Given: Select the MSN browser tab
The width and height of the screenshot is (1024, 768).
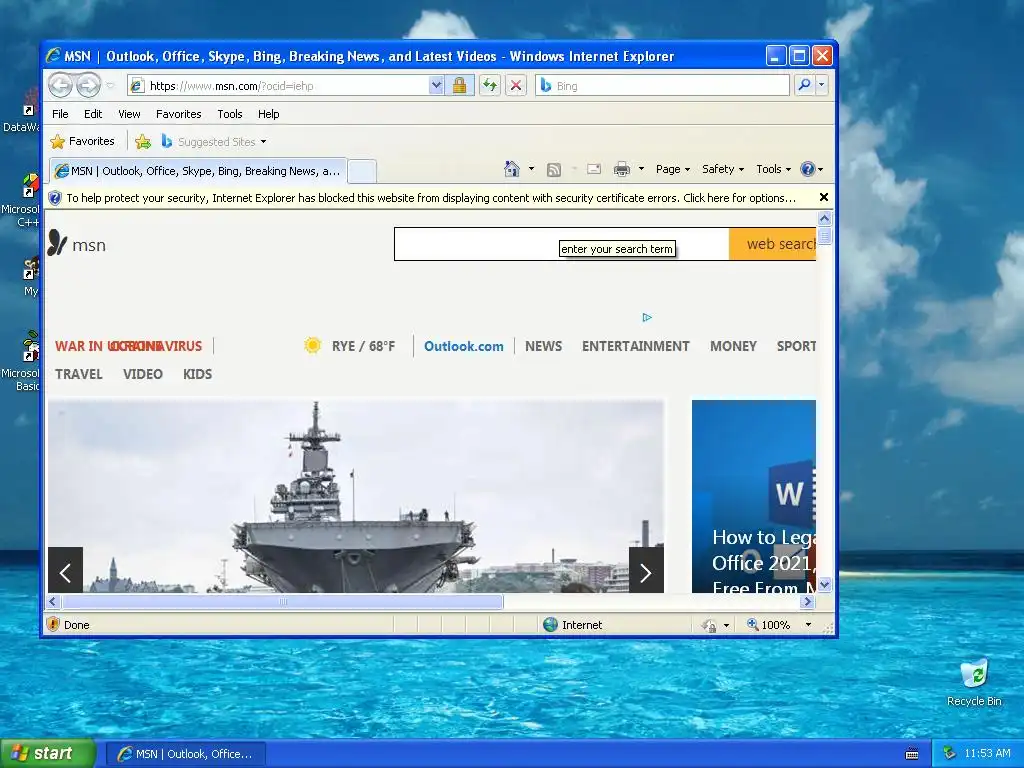Looking at the screenshot, I should pos(198,171).
